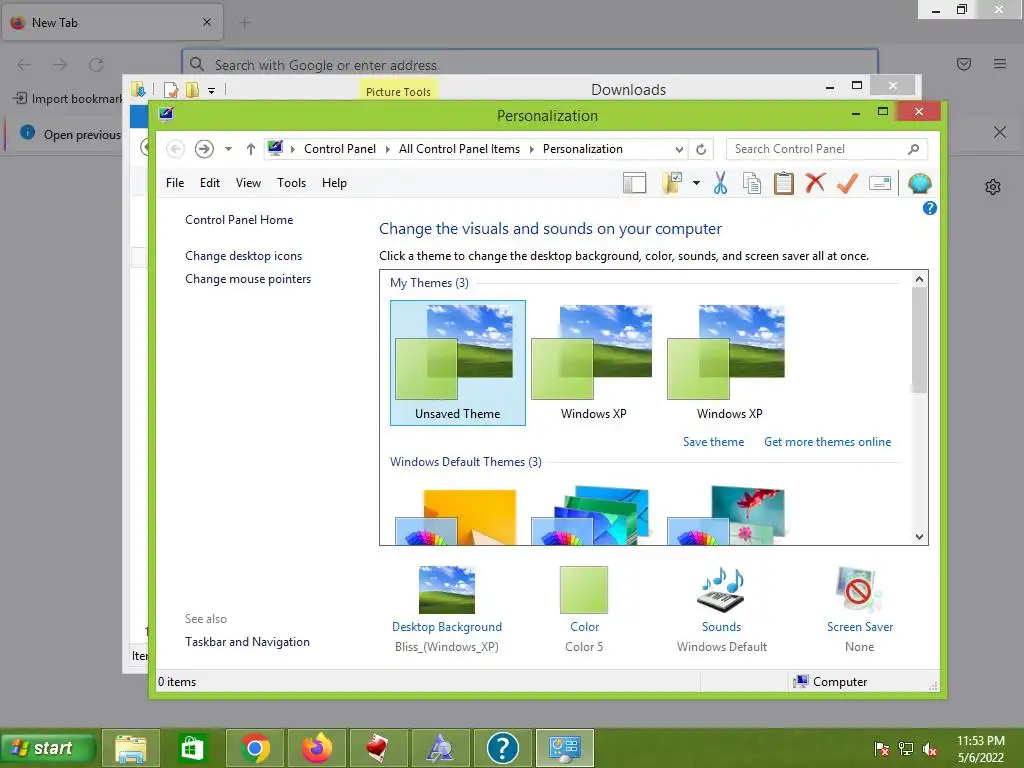
Task: Expand the chevron after All Control Panel Items
Action: click(532, 150)
